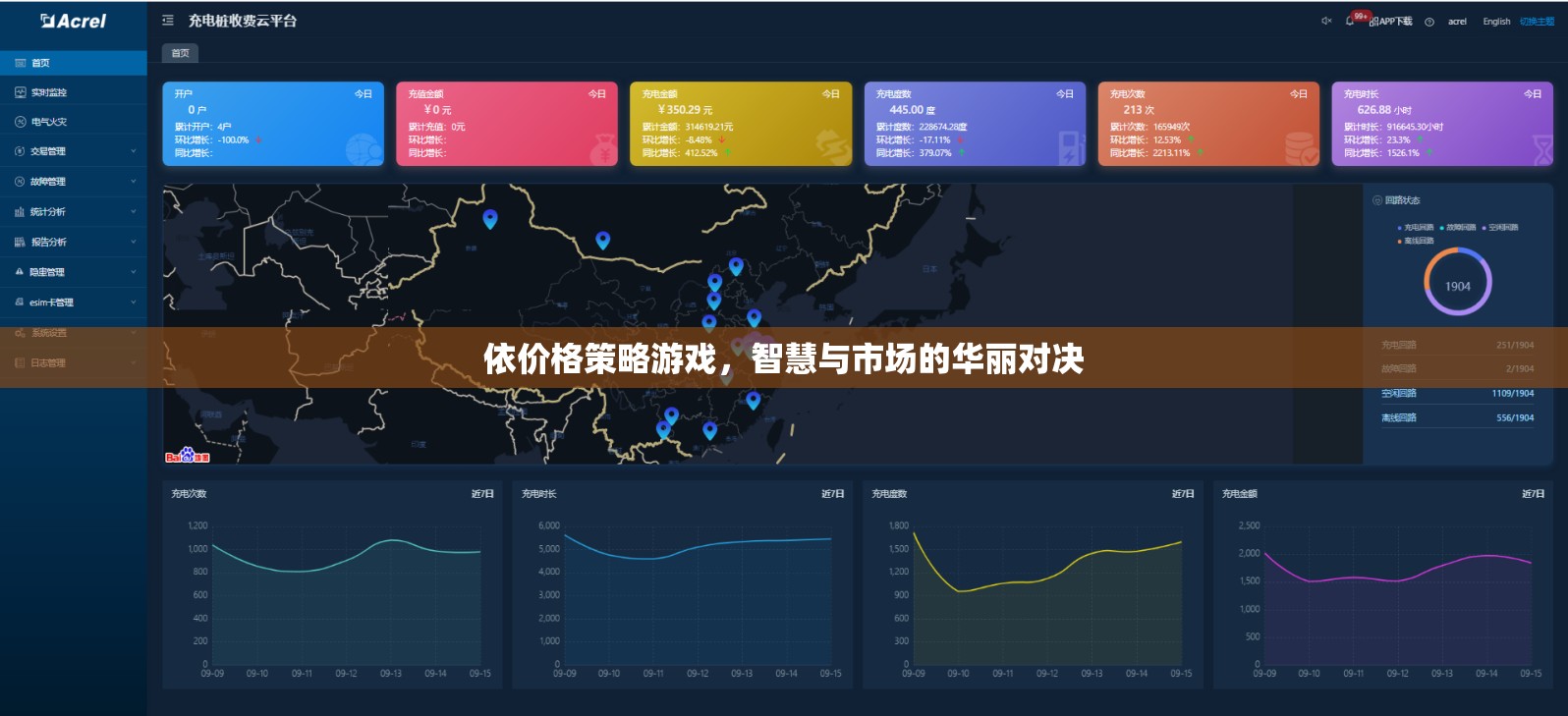Switch language with the English link
The width and height of the screenshot is (1568, 716).
(x=1496, y=22)
